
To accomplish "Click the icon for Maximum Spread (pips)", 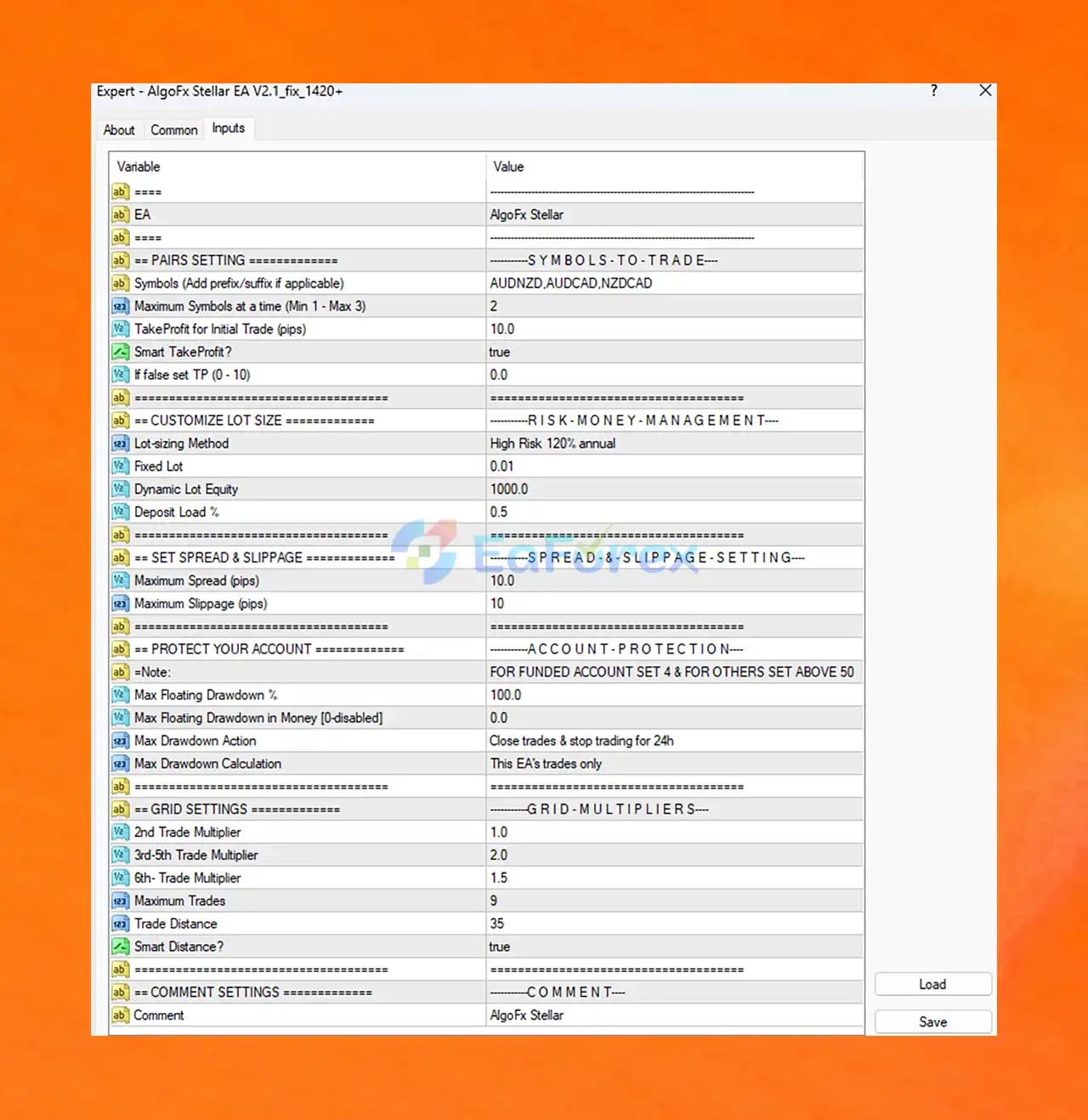I will click(x=121, y=581).
